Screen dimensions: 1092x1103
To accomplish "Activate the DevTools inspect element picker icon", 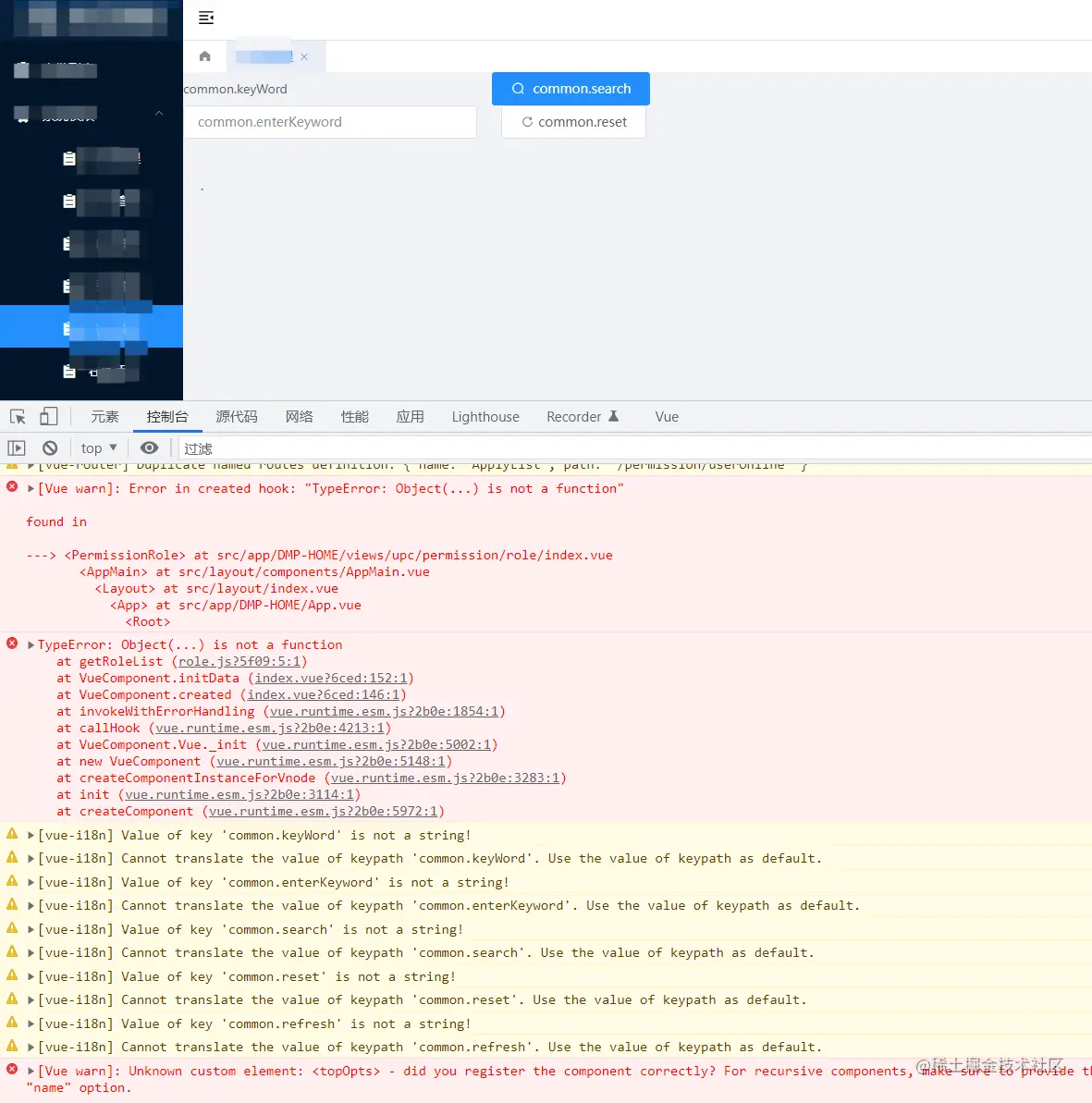I will click(x=18, y=416).
